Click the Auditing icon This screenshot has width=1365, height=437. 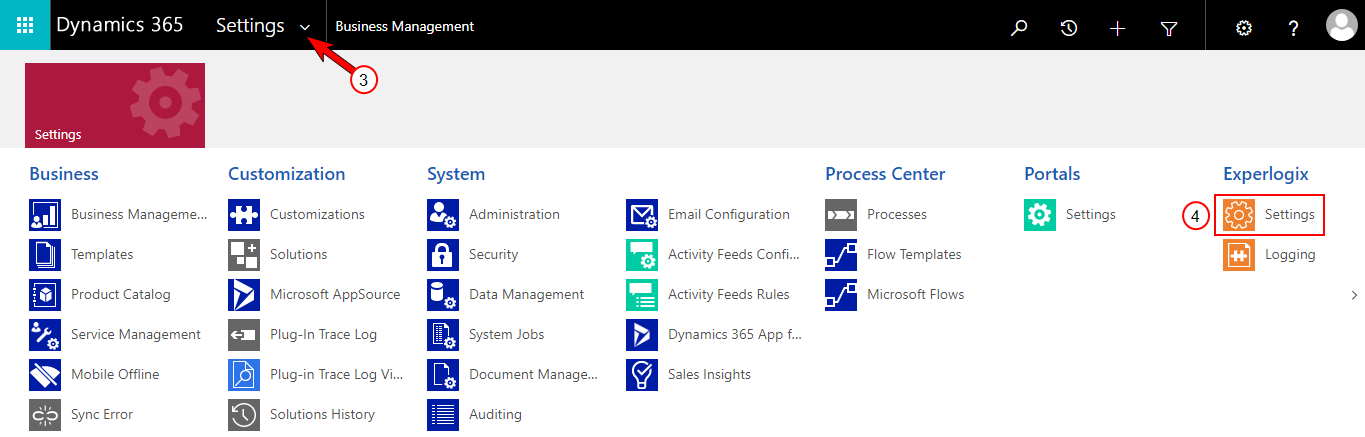pos(443,415)
